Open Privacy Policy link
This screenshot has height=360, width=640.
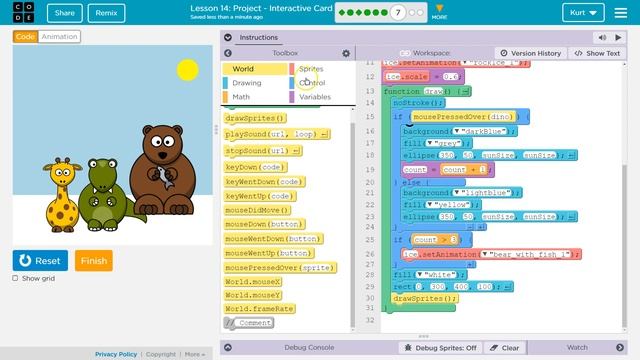(116, 354)
